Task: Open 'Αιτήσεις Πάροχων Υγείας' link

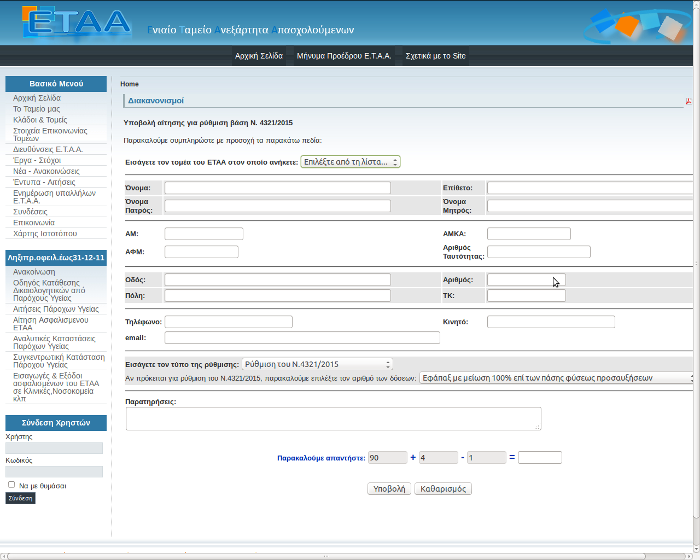Action: tap(55, 309)
